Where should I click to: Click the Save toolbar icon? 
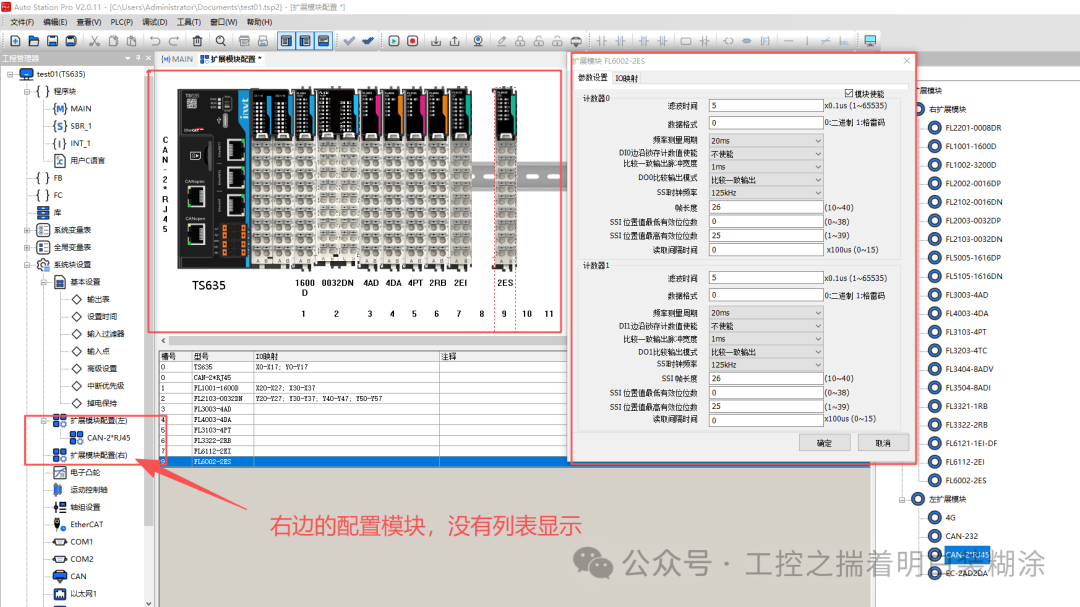52,41
